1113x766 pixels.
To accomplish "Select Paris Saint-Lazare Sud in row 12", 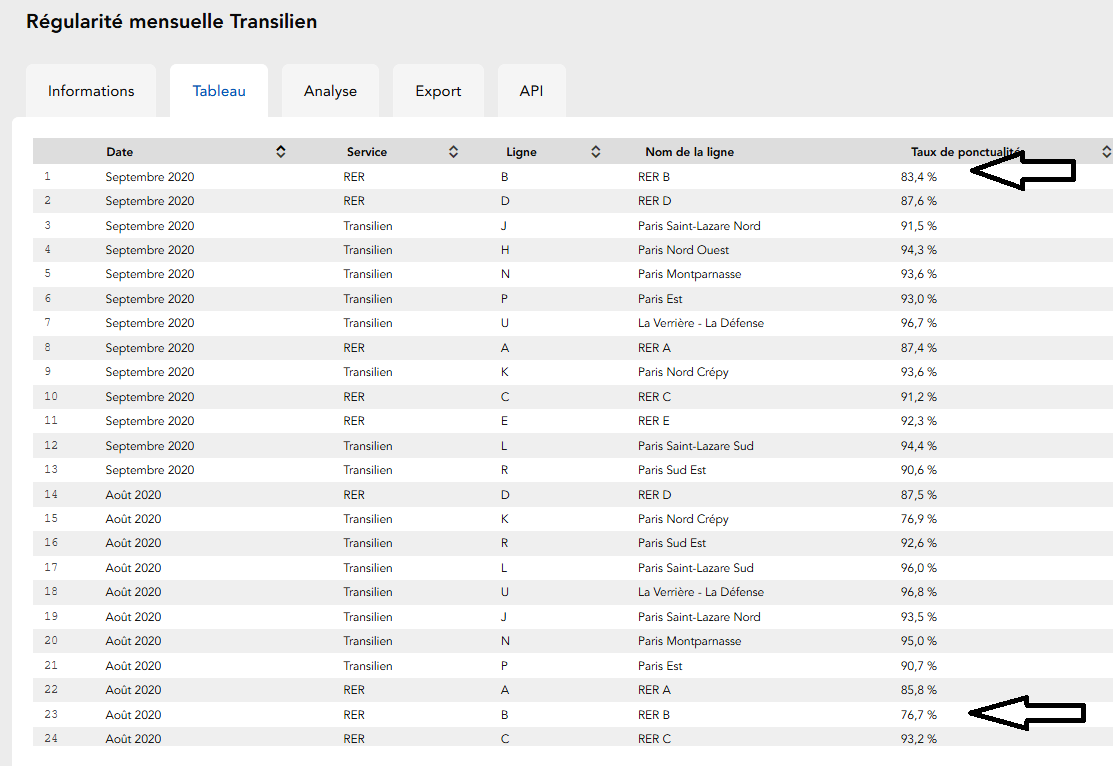I will 696,446.
